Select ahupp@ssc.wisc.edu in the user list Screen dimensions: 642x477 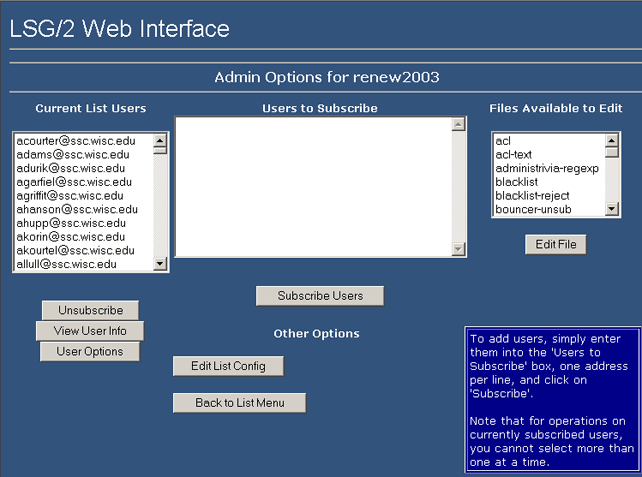tap(84, 223)
